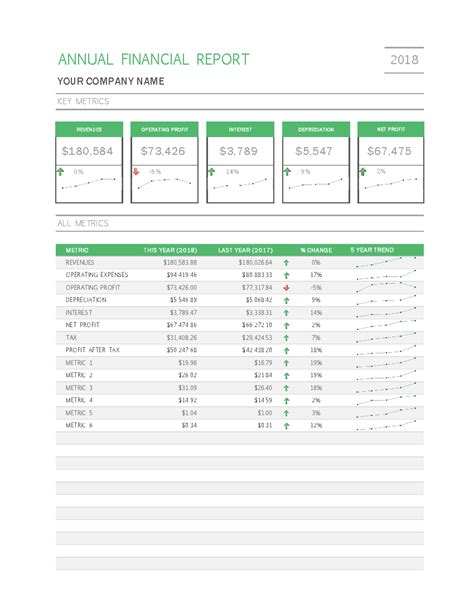Click the Metric column header
Screen dimensions: 474x613
(x=77, y=250)
